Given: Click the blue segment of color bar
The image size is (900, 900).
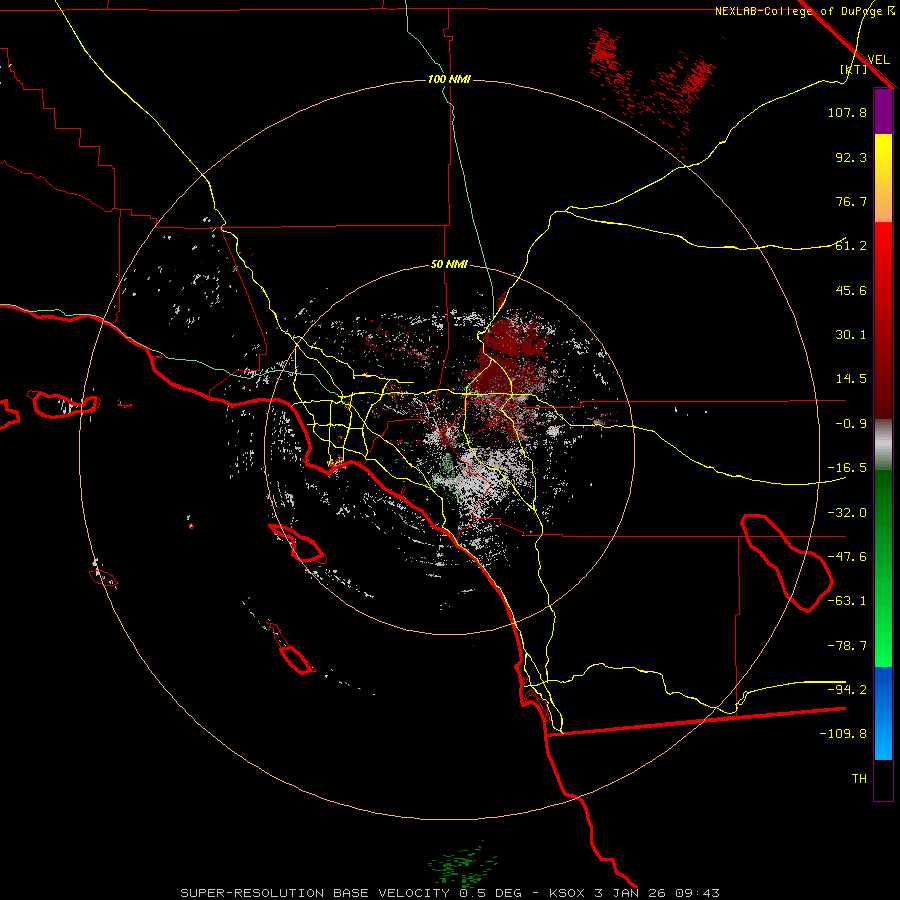Looking at the screenshot, I should point(883,713).
